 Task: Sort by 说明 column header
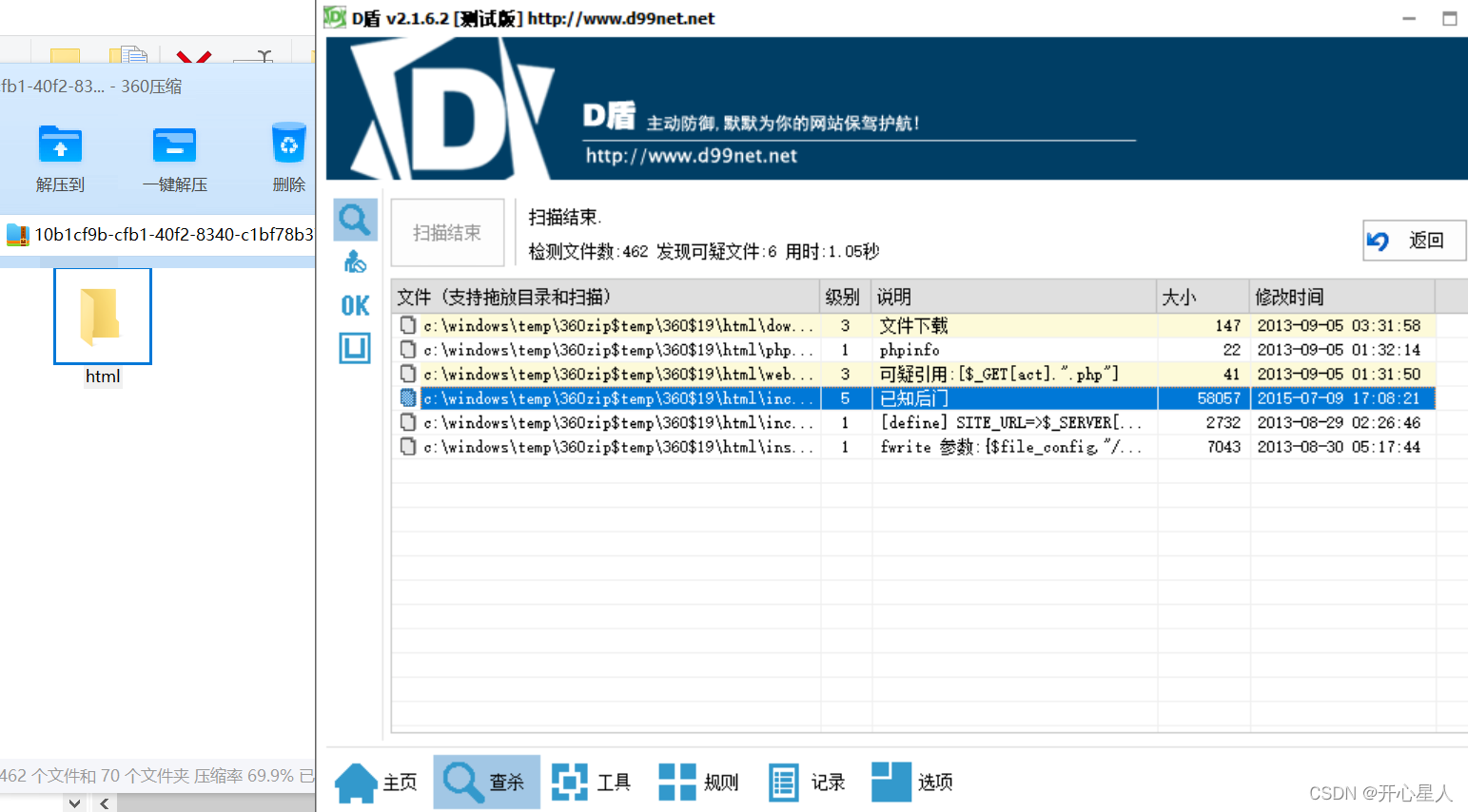pos(1013,297)
